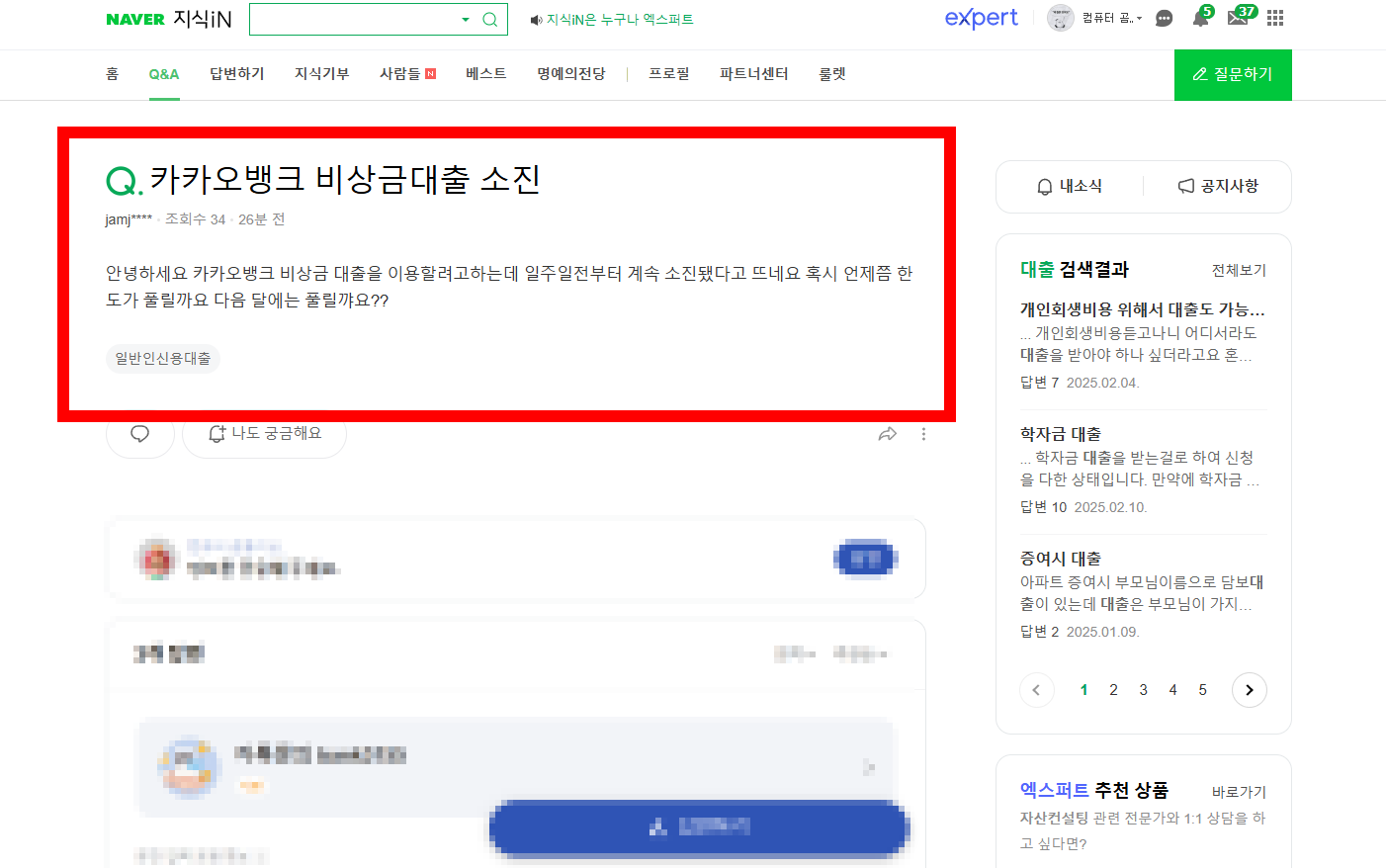The width and height of the screenshot is (1386, 868).
Task: Click the user profile avatar
Action: click(1061, 18)
